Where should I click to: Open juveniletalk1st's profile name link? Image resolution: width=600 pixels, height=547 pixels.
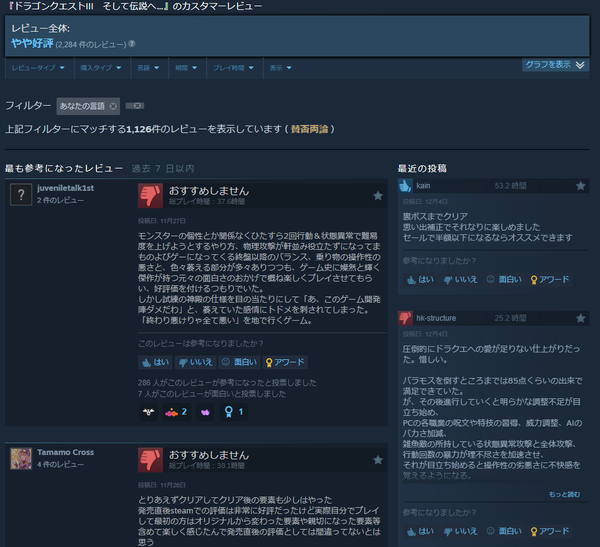(65, 188)
